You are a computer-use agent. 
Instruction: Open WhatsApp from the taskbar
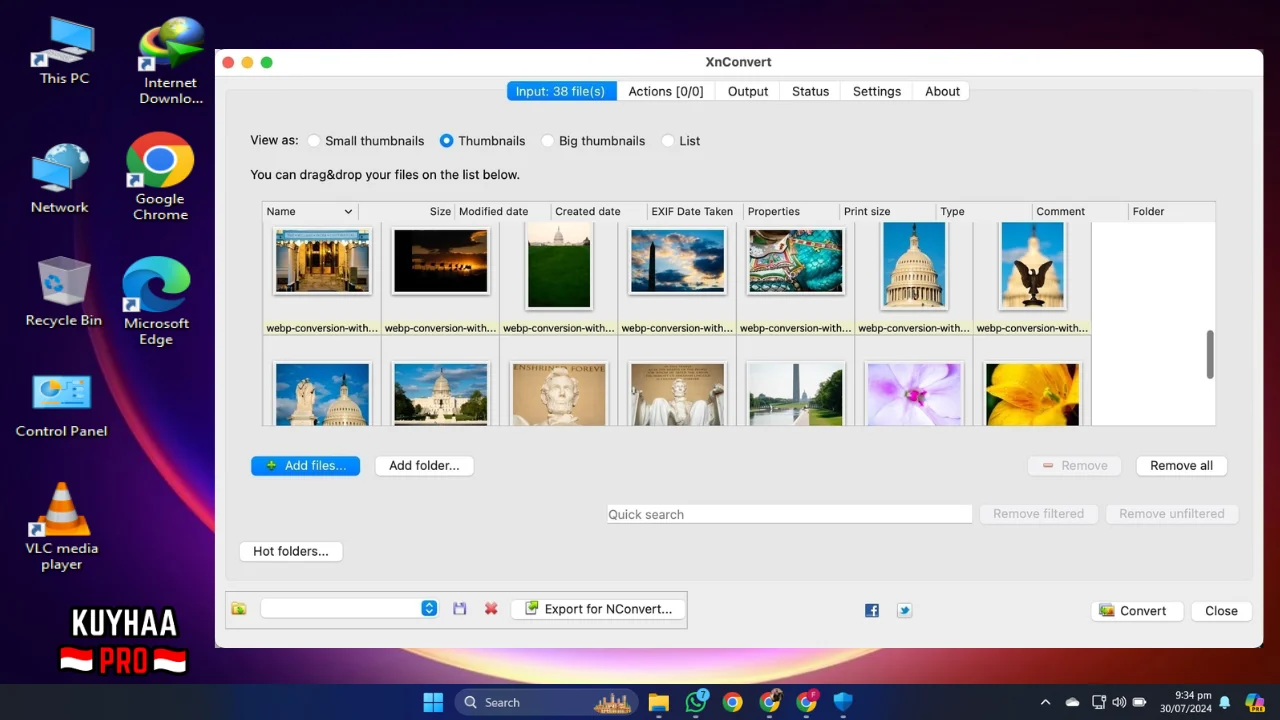696,702
